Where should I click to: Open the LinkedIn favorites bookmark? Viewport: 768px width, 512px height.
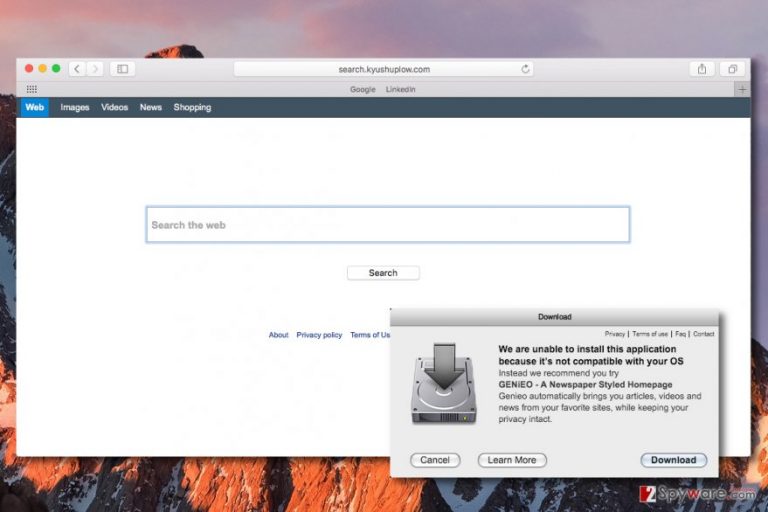point(401,90)
